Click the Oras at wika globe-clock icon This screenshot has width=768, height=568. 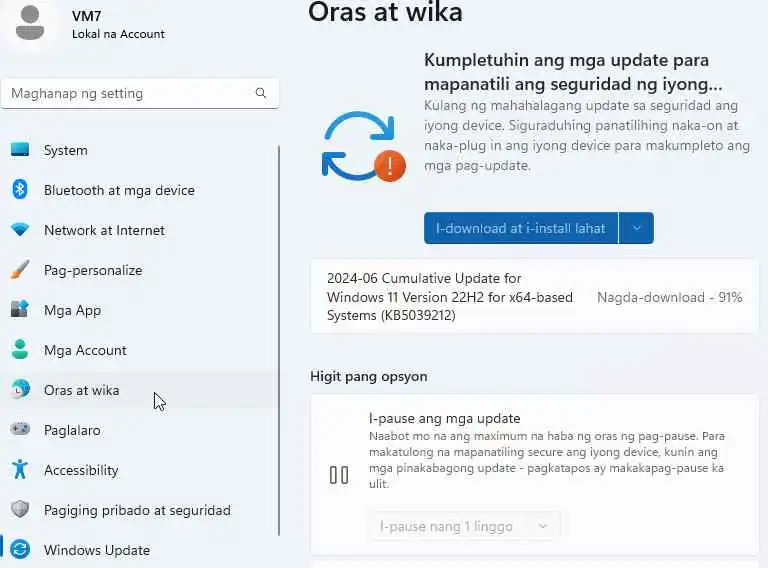tap(20, 390)
